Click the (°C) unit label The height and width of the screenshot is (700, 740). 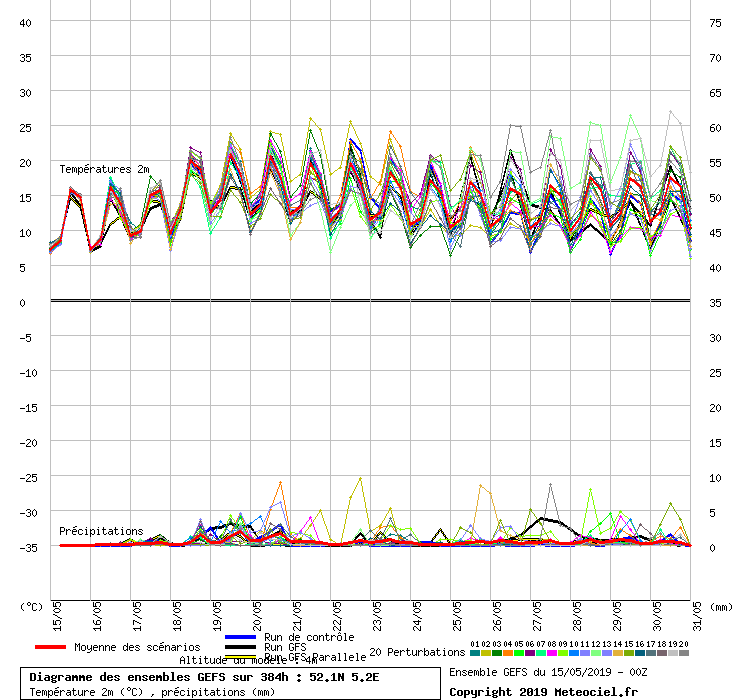[31, 607]
